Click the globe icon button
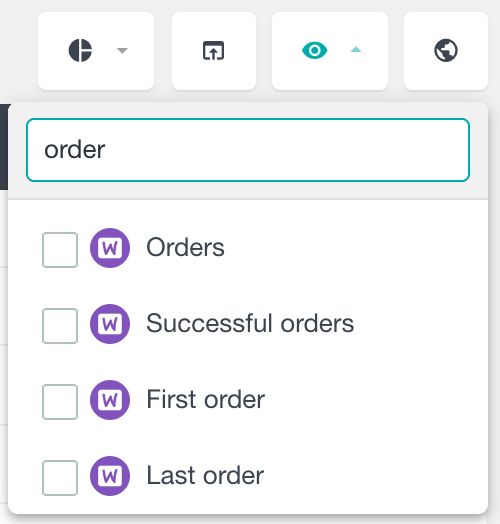 446,51
